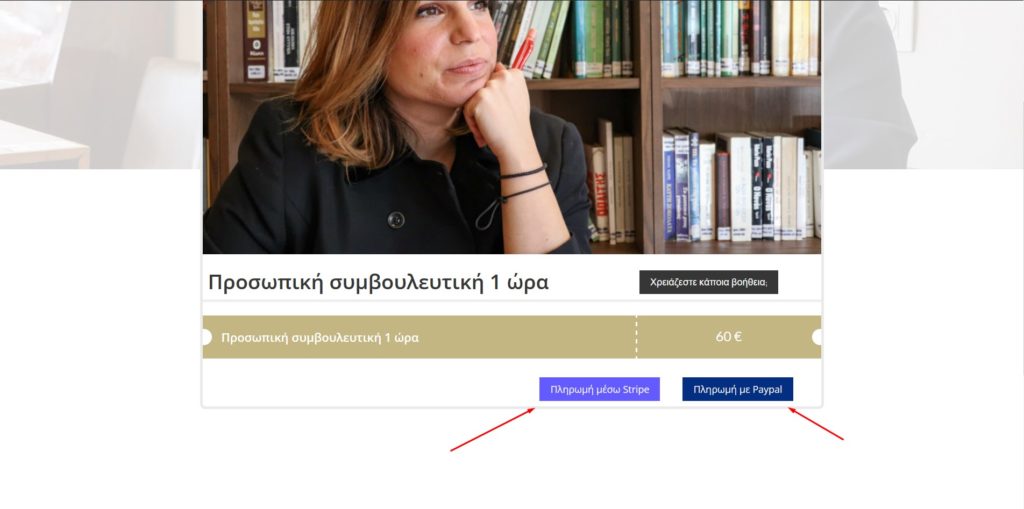This screenshot has height=509, width=1024.
Task: Click the 60 € price on the ticket
Action: coord(729,337)
